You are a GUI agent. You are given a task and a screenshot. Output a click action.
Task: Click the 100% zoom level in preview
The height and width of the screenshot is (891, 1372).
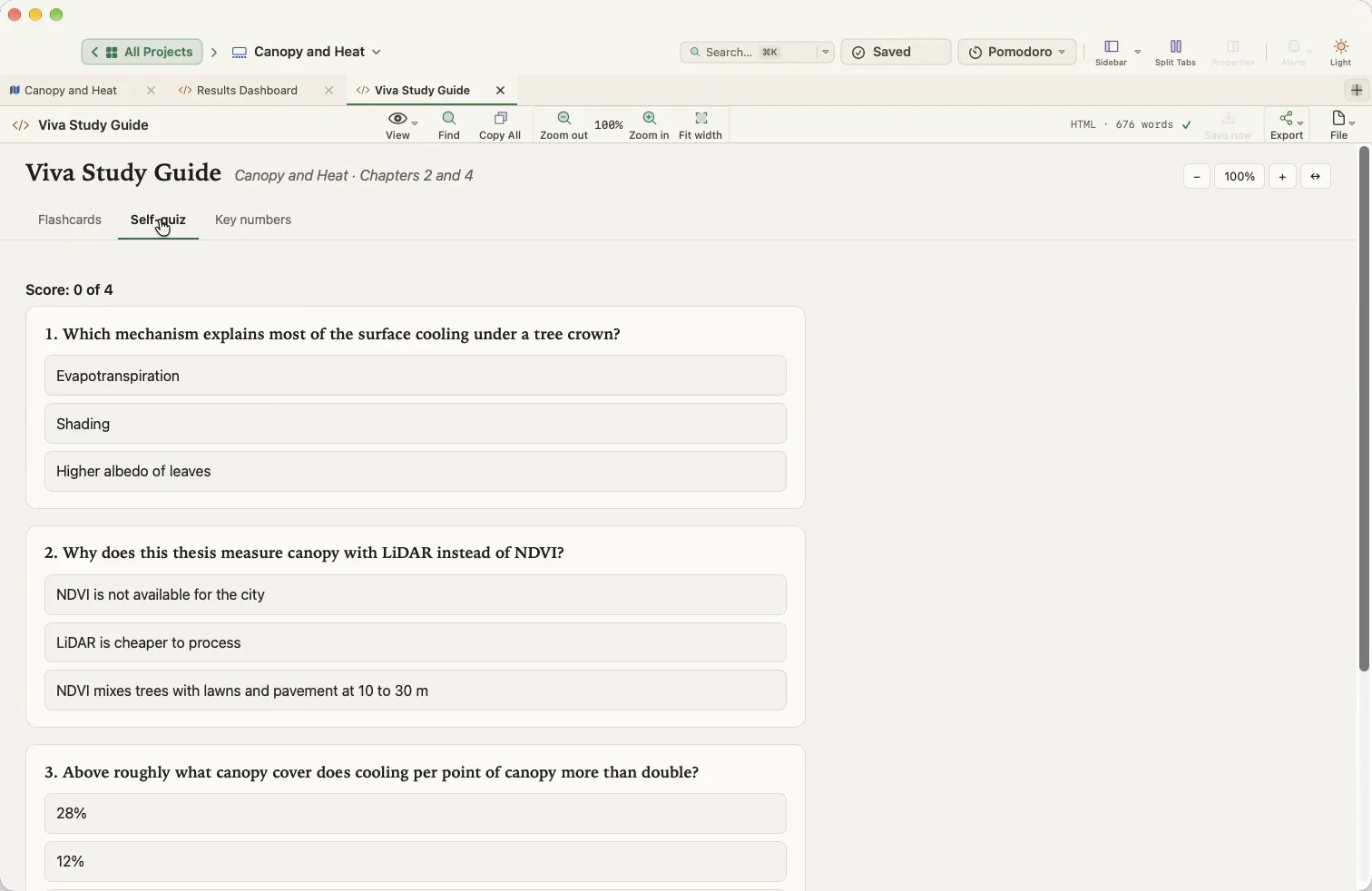[x=1240, y=177]
